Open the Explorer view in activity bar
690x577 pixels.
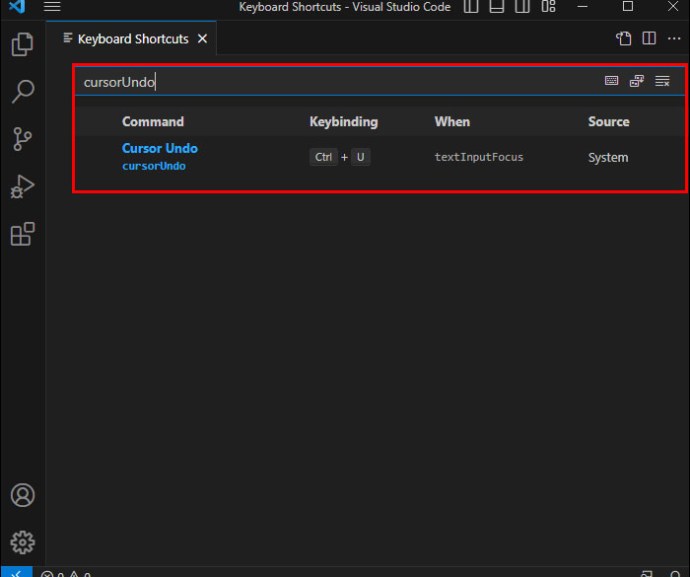[x=22, y=44]
